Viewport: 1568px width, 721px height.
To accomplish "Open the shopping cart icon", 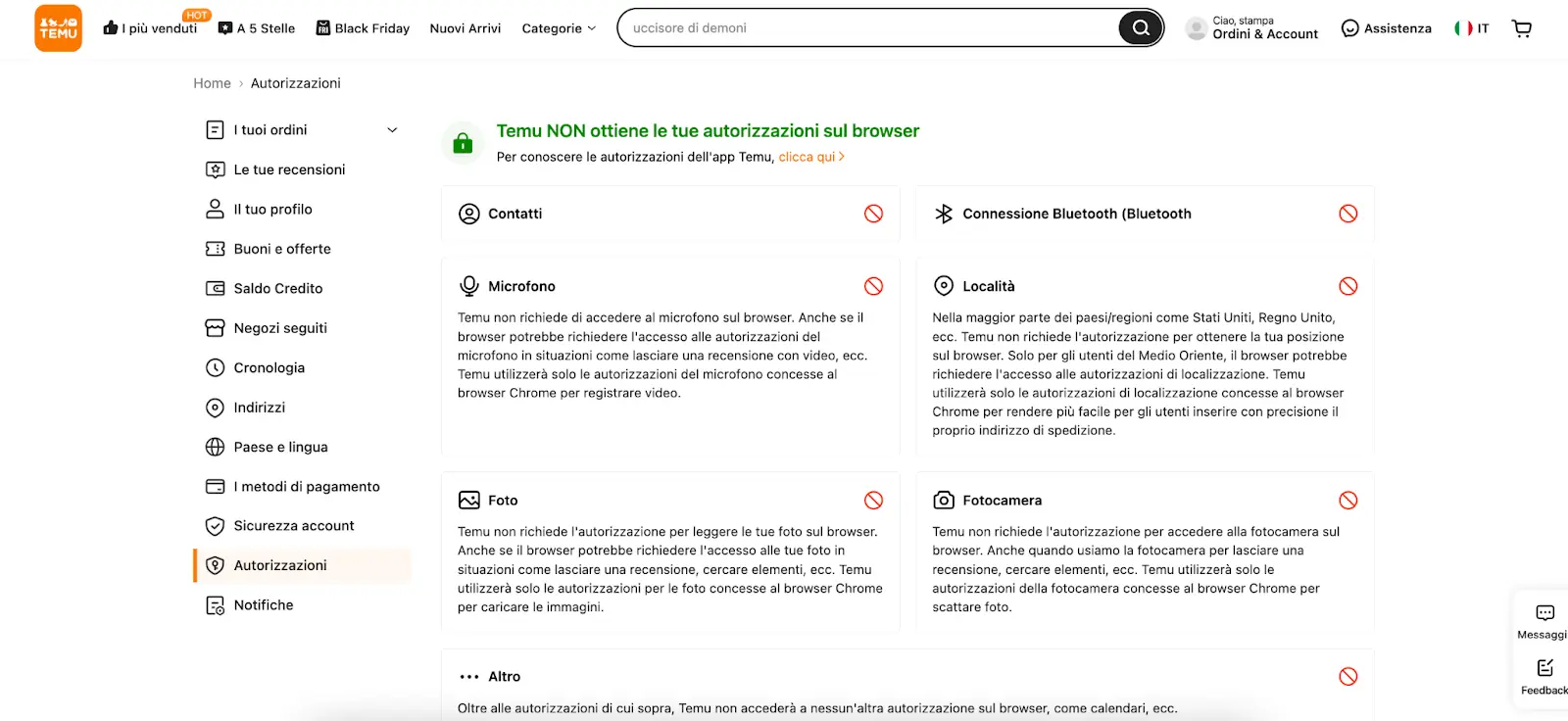I will 1522,28.
